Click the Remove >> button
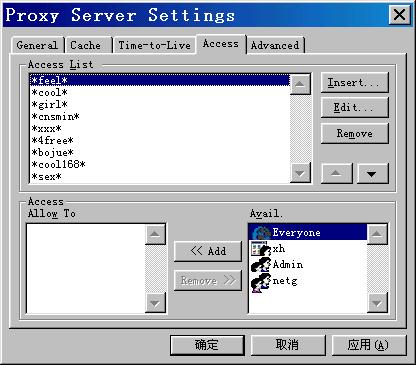The image size is (416, 365). [208, 280]
